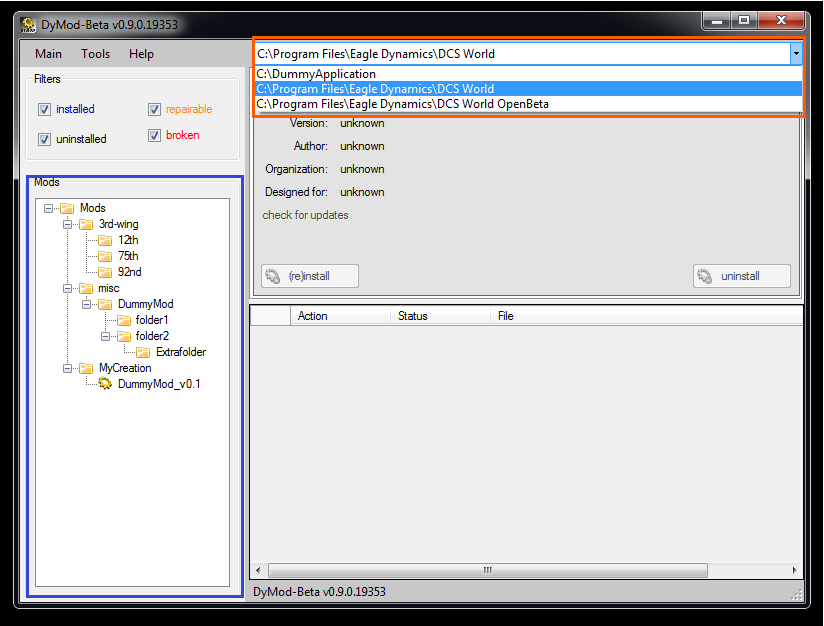Click the DummyMod folder icon
The image size is (824, 626).
tap(106, 304)
